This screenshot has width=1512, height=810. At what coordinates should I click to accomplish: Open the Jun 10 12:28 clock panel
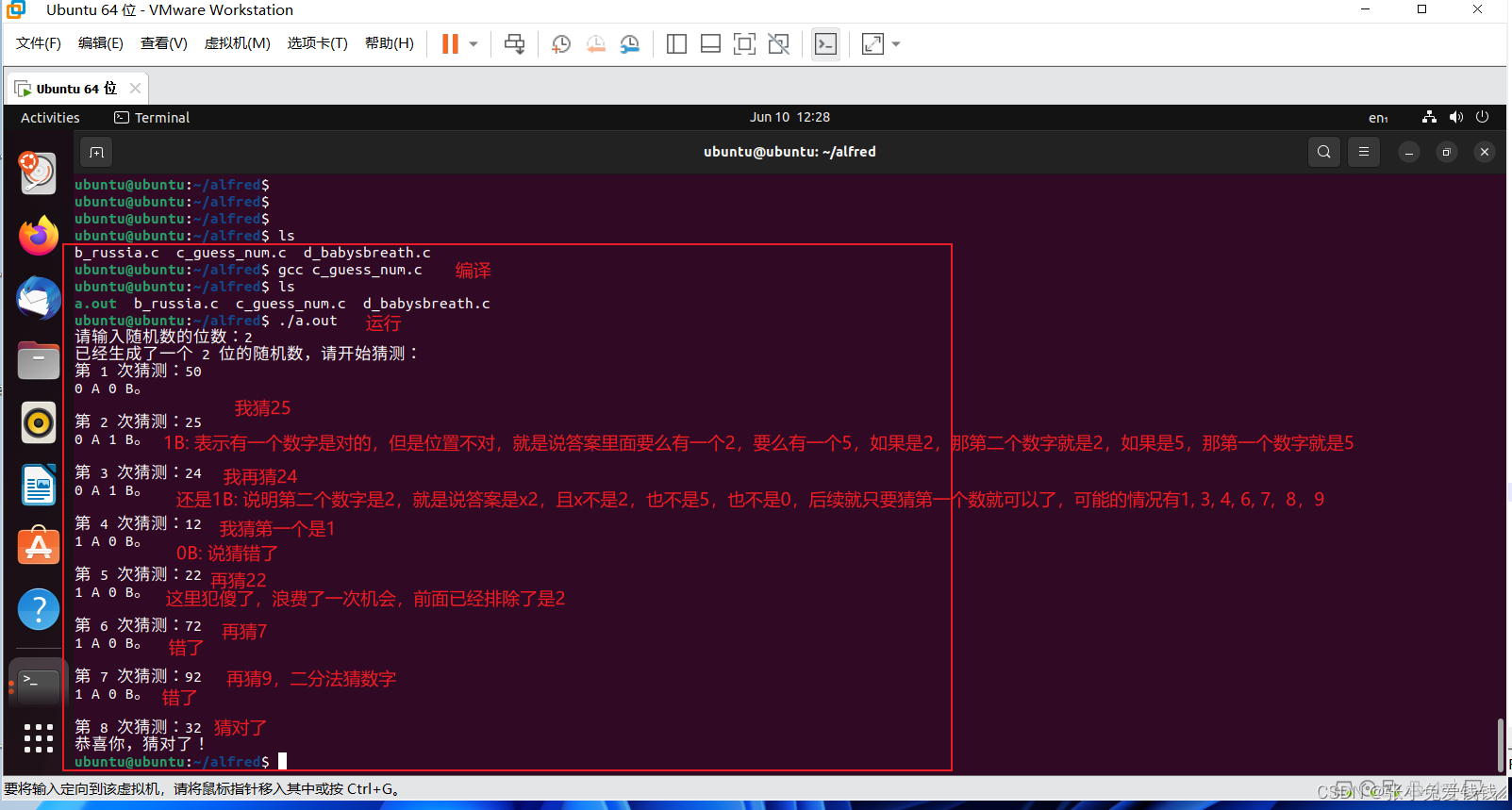tap(789, 117)
